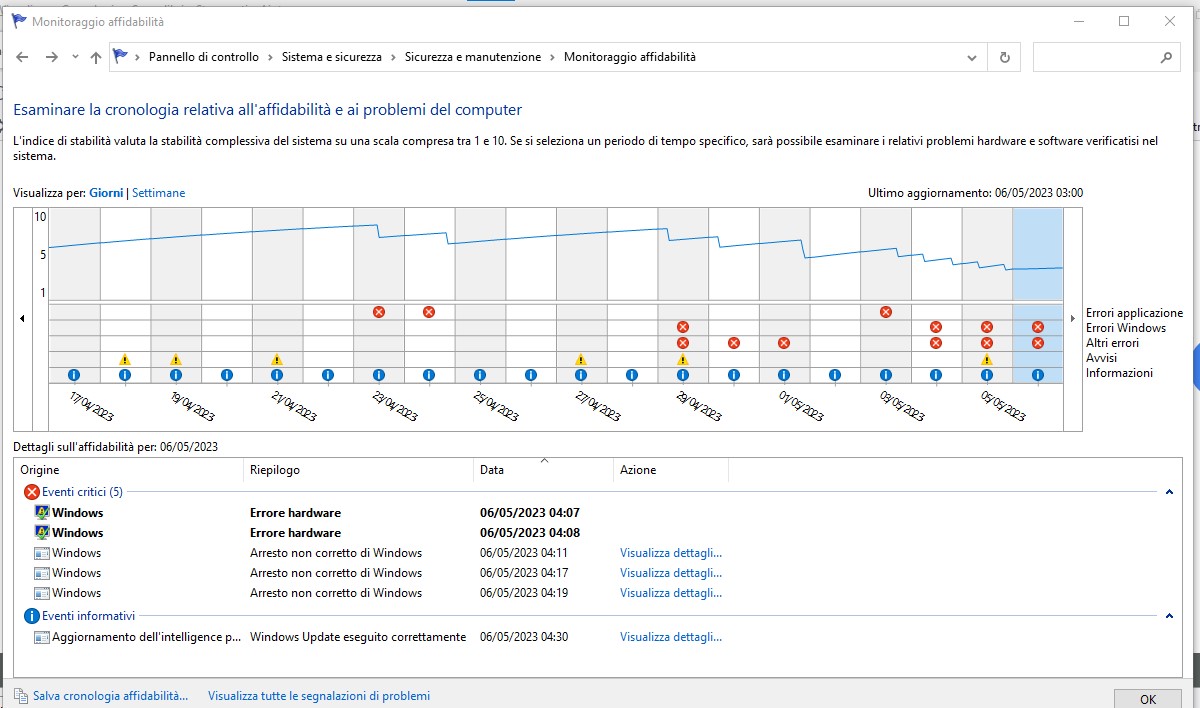Open 'Visualizza dettagli' for 04:17 event
The height and width of the screenshot is (708, 1200).
pos(671,573)
